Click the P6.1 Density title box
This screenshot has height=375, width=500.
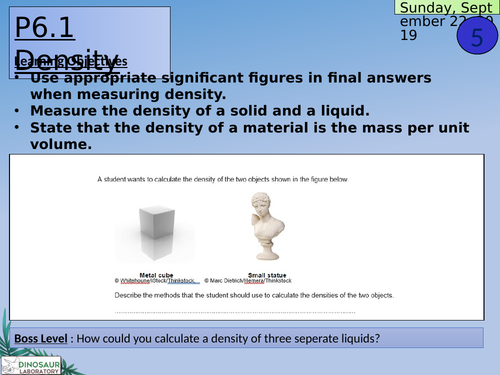[x=90, y=42]
